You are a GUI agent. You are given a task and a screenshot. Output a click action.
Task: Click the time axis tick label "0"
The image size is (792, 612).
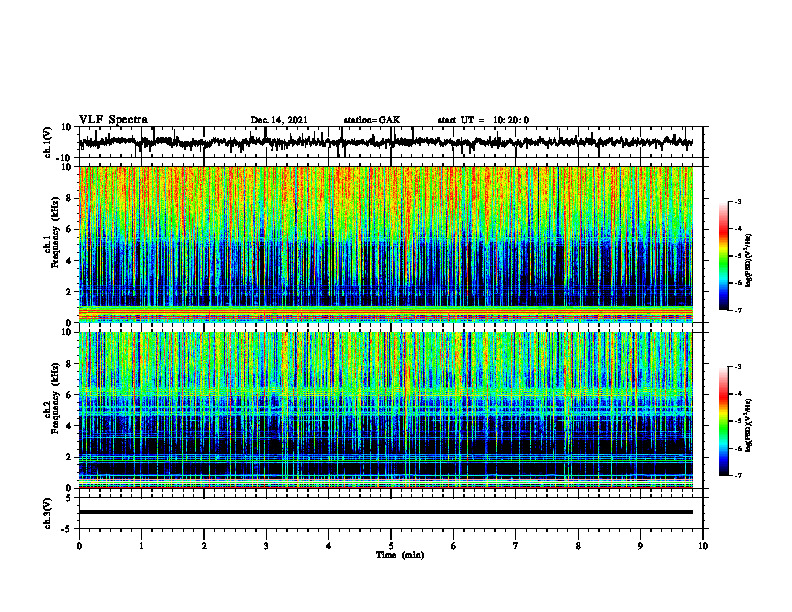click(x=79, y=546)
